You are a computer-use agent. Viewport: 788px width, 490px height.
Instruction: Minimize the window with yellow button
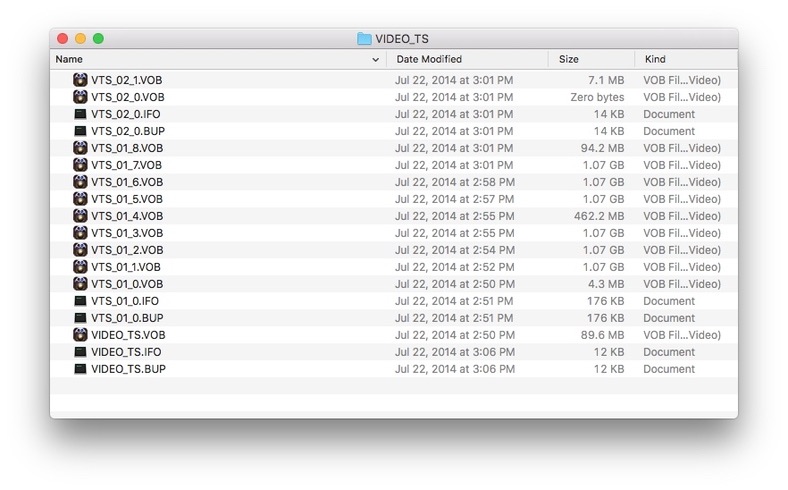point(80,38)
